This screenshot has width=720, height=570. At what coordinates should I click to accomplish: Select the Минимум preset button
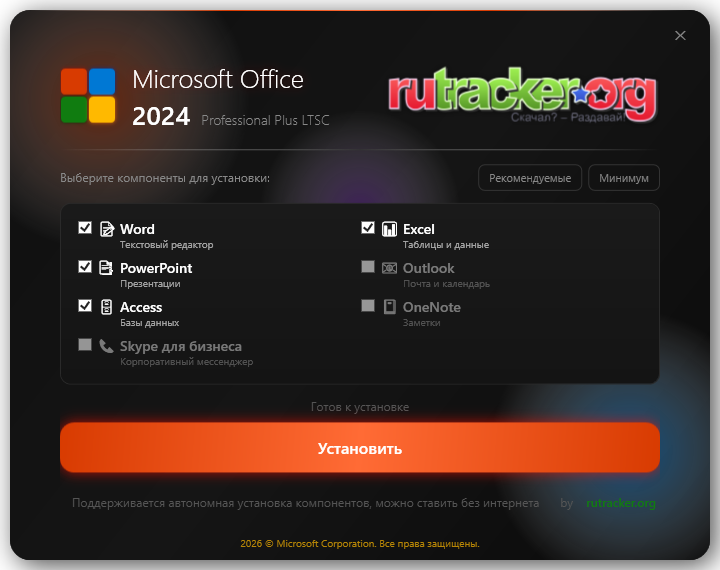624,178
